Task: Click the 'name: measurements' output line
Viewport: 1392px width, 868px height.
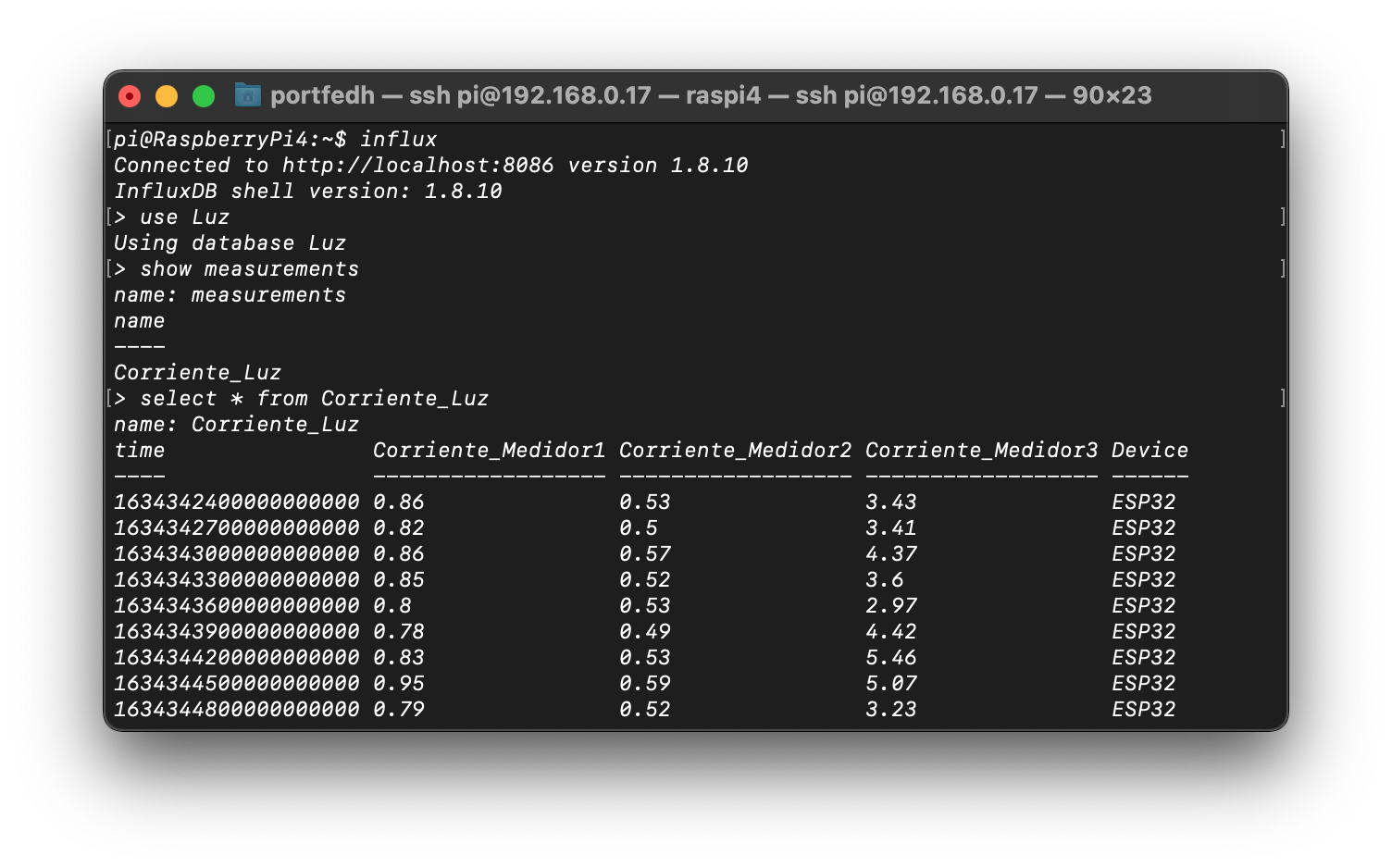Action: coord(230,294)
